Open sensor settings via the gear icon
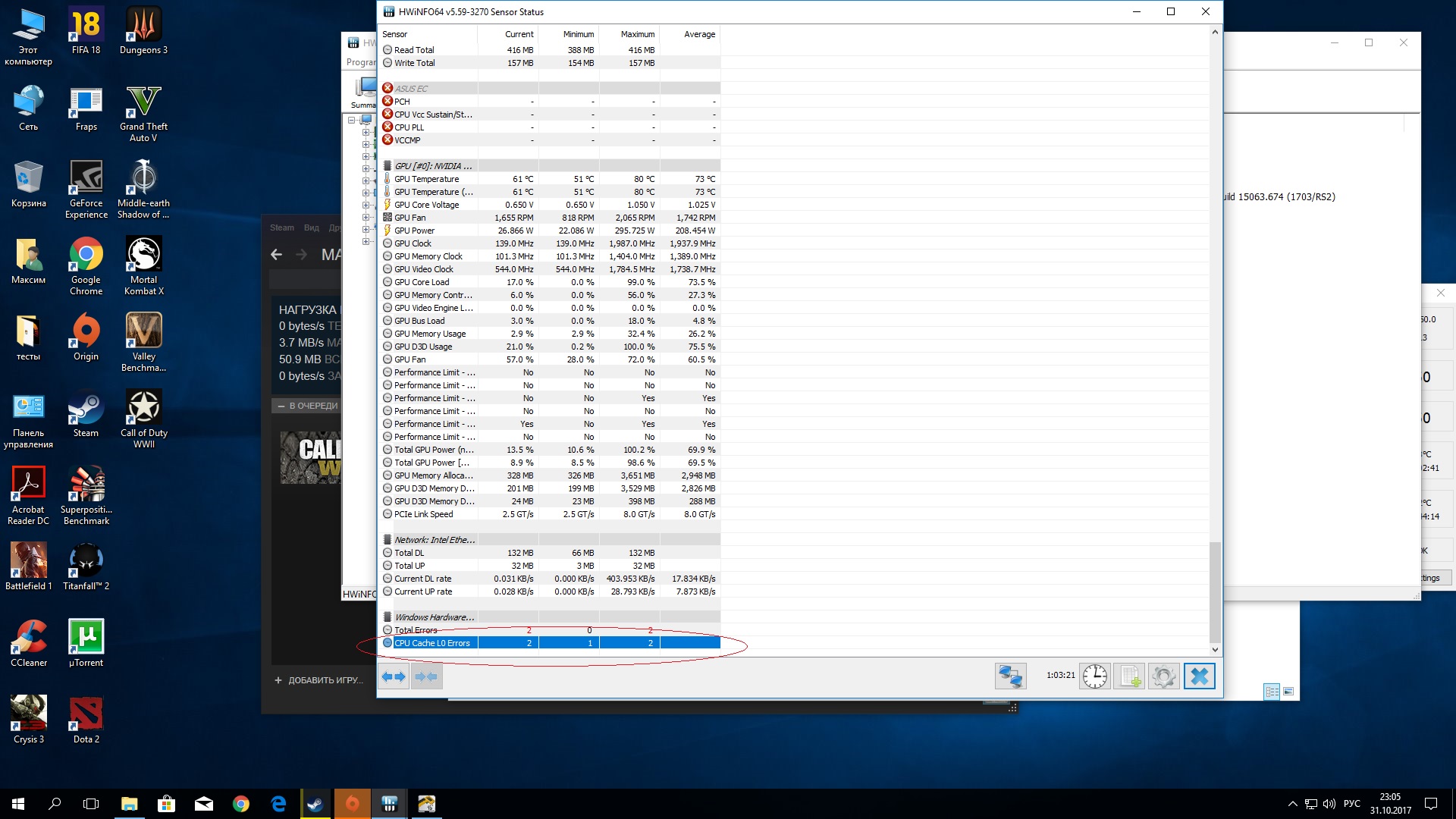The height and width of the screenshot is (819, 1456). [x=1164, y=676]
